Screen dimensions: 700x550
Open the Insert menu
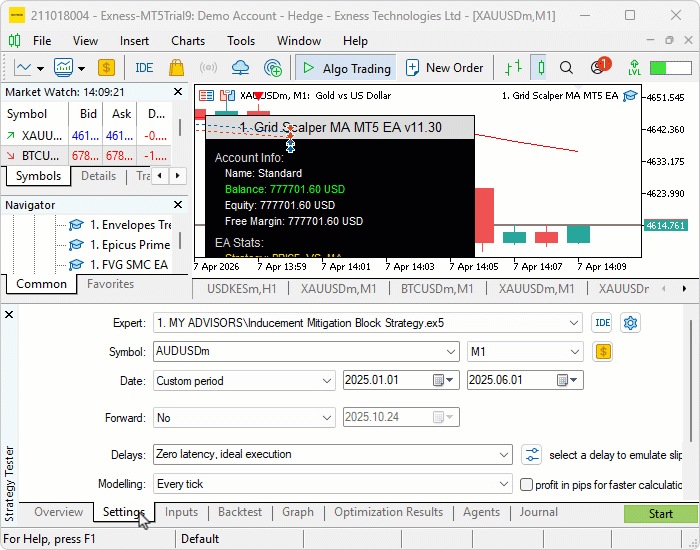tap(134, 41)
